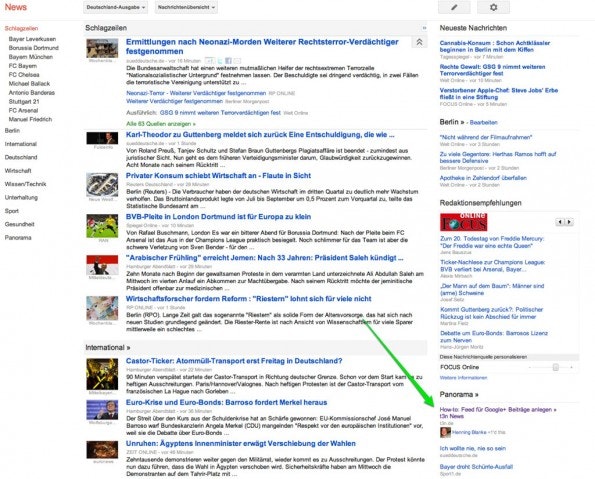Screen dimensions: 595x479
Task: Open the Guttenberg meldet sich zurück headline
Action: [x=260, y=135]
